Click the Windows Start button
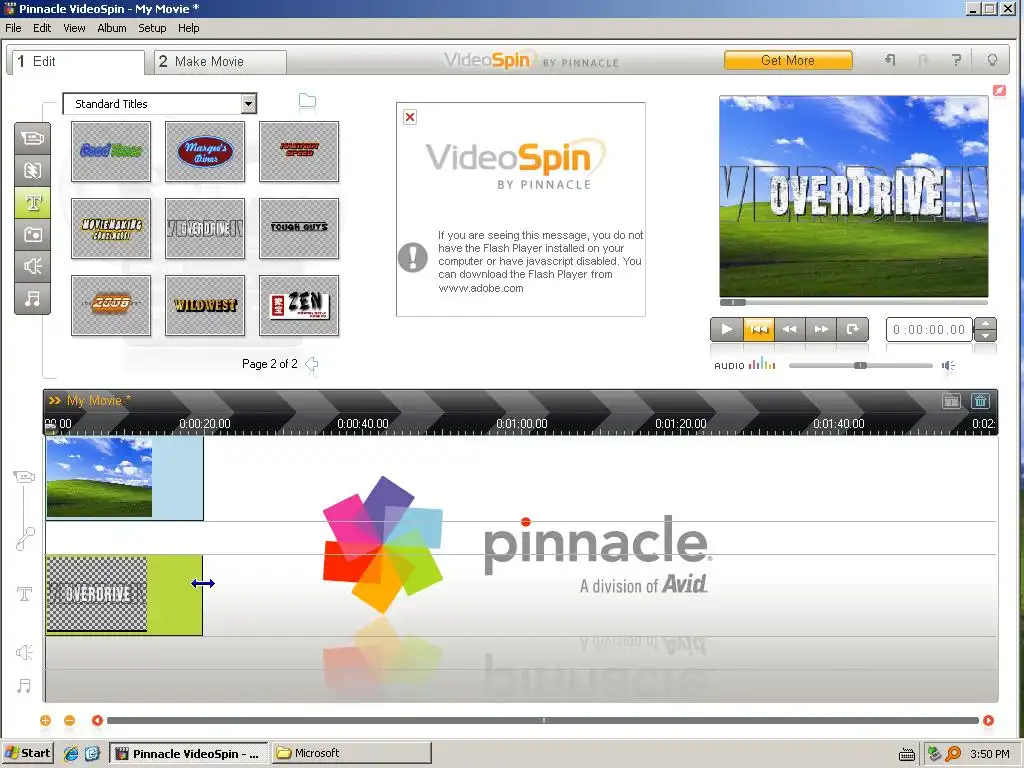The height and width of the screenshot is (768, 1024). [x=28, y=753]
